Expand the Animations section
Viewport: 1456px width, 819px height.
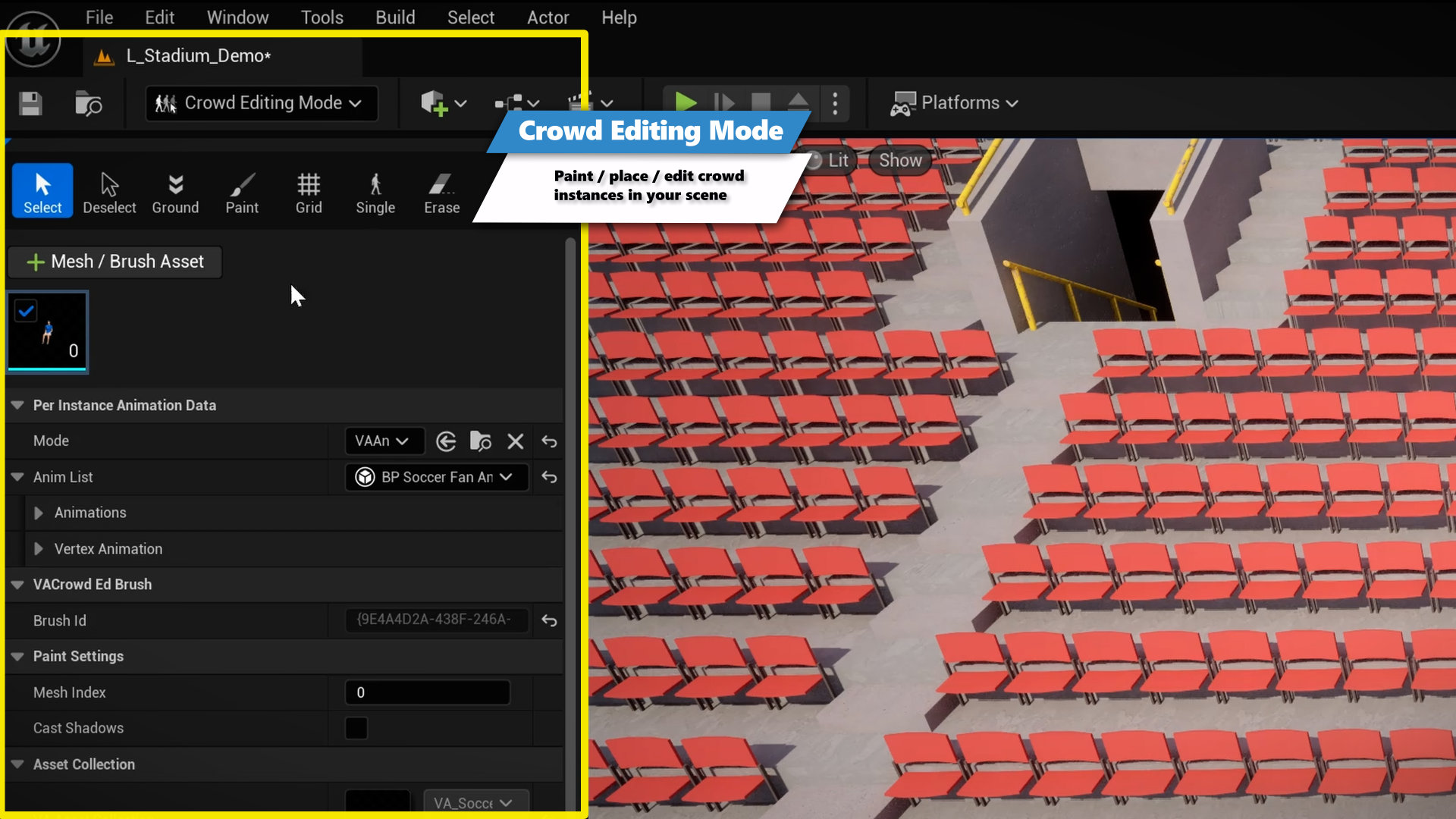pyautogui.click(x=40, y=513)
